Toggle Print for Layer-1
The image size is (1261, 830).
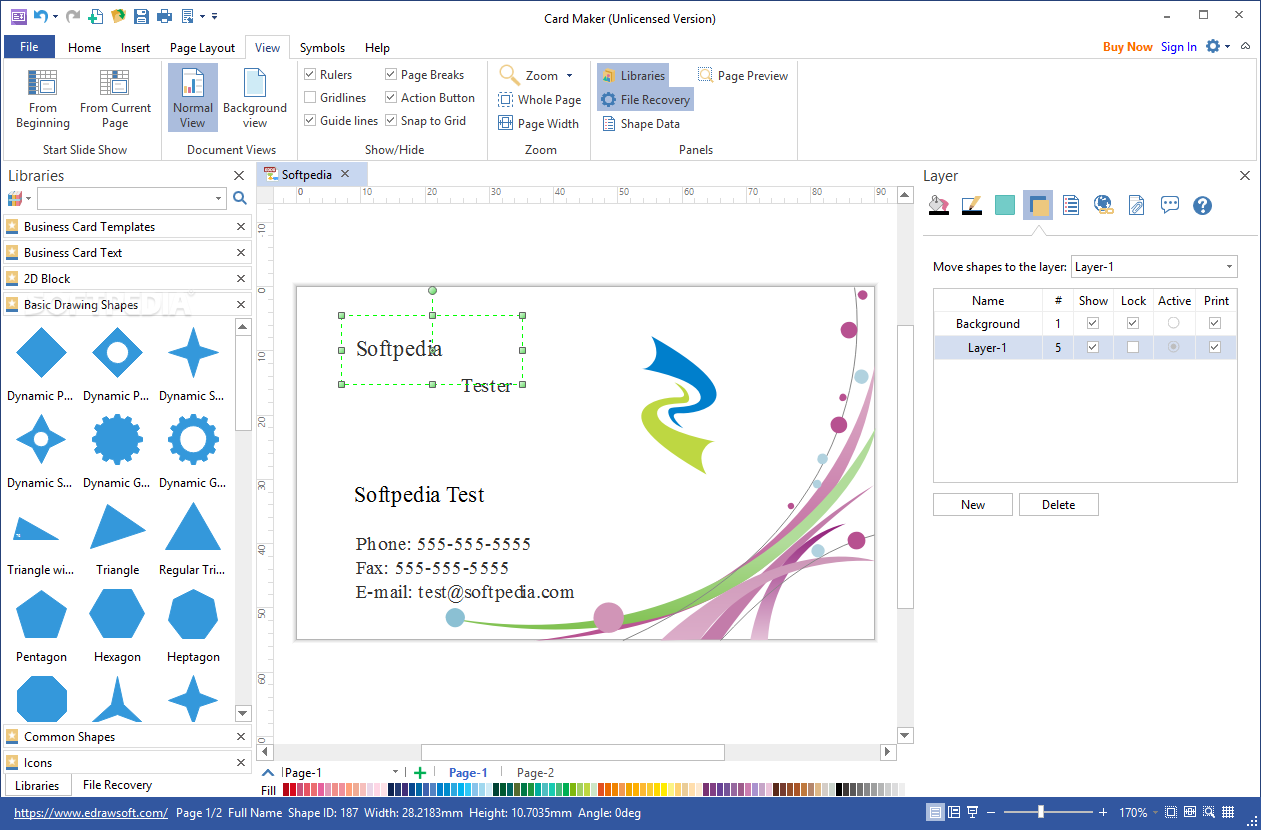[x=1215, y=347]
